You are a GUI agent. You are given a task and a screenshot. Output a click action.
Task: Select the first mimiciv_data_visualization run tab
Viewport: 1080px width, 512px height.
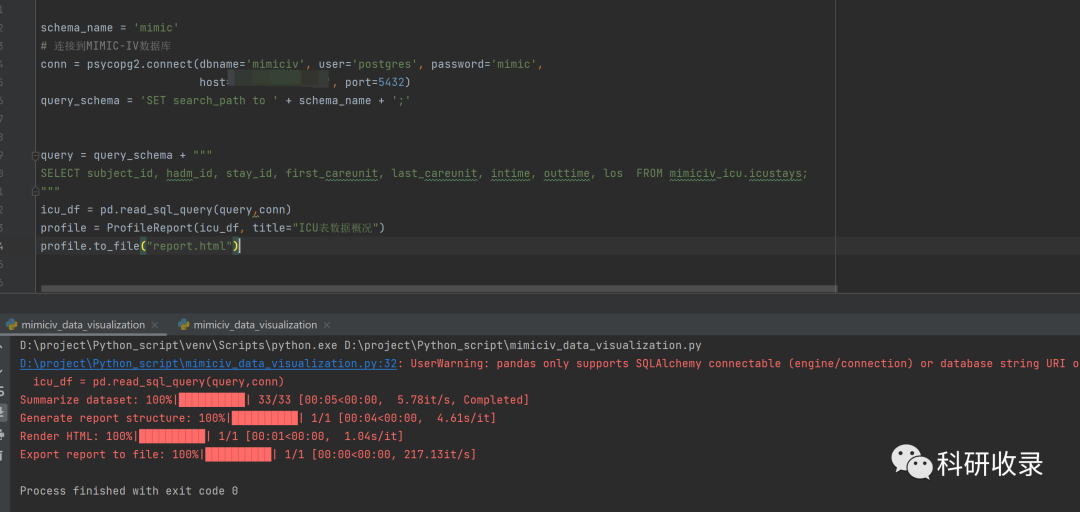83,325
